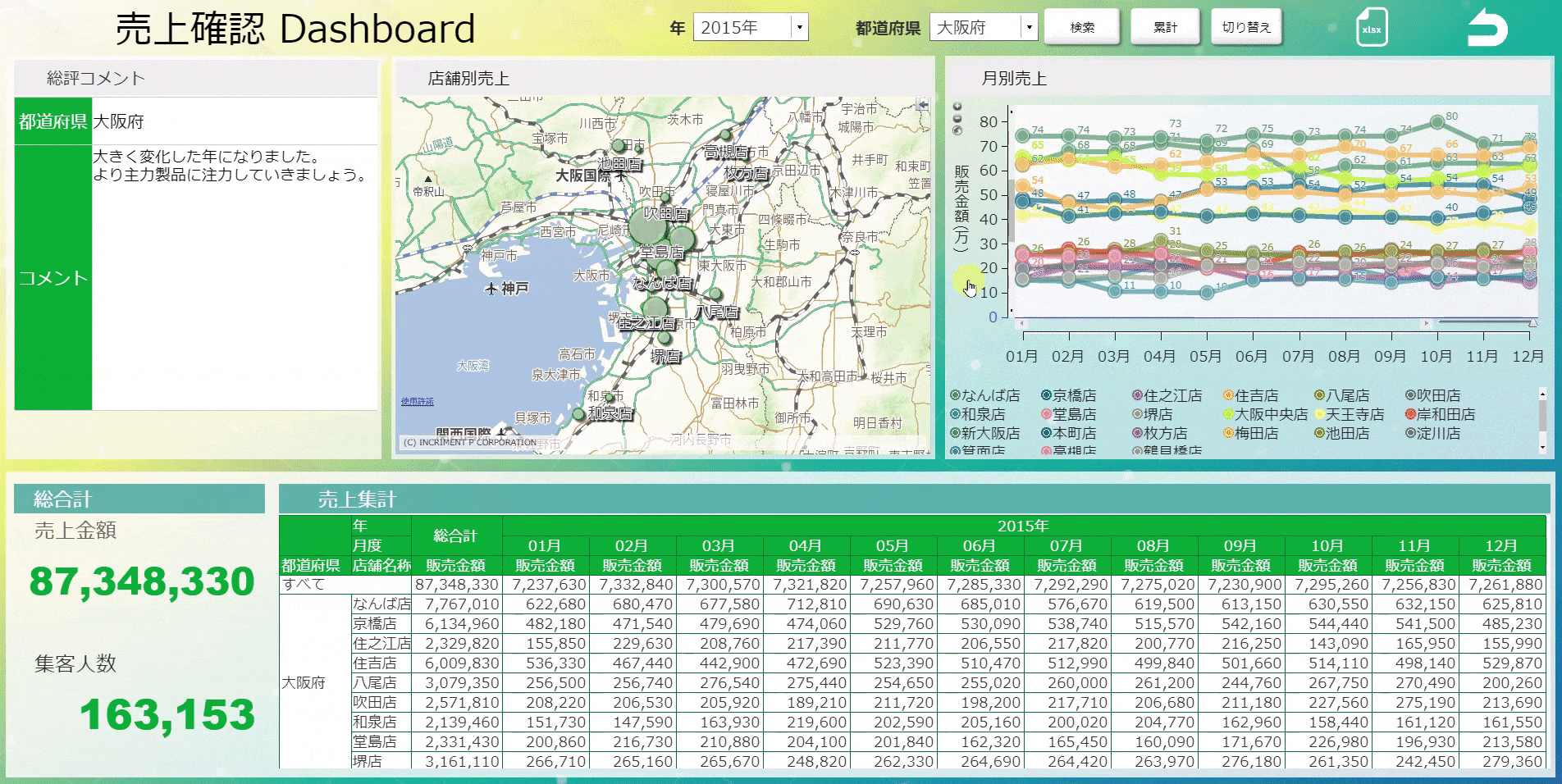The image size is (1562, 784).
Task: Click the green return arrow icon
Action: 1487,29
